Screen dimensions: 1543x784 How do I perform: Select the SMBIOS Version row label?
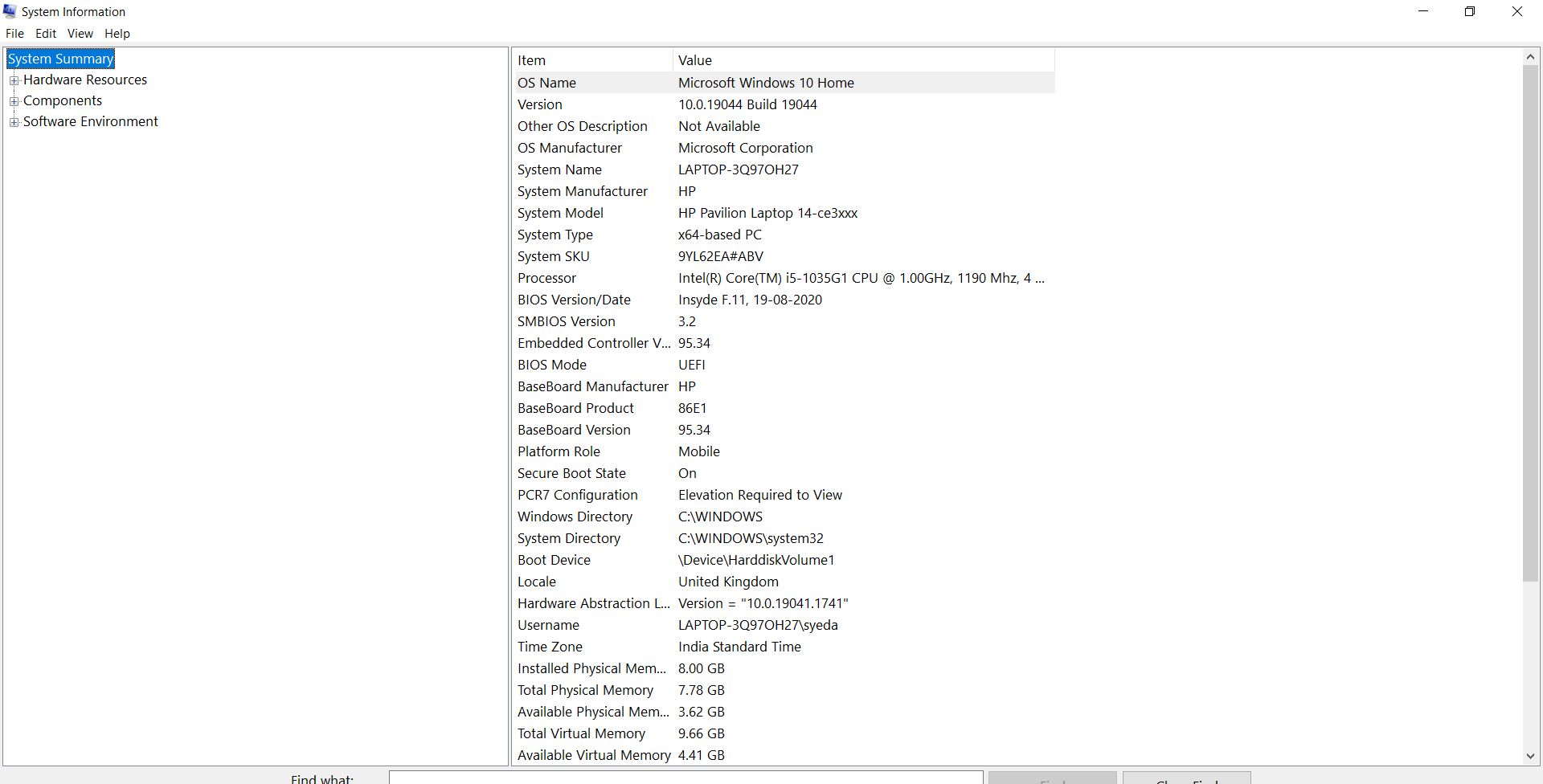tap(567, 321)
